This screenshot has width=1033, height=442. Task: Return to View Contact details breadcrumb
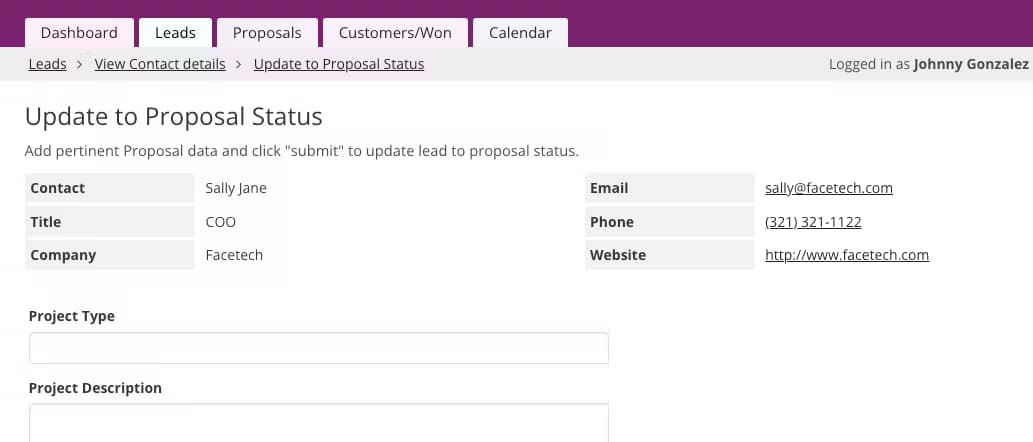160,64
